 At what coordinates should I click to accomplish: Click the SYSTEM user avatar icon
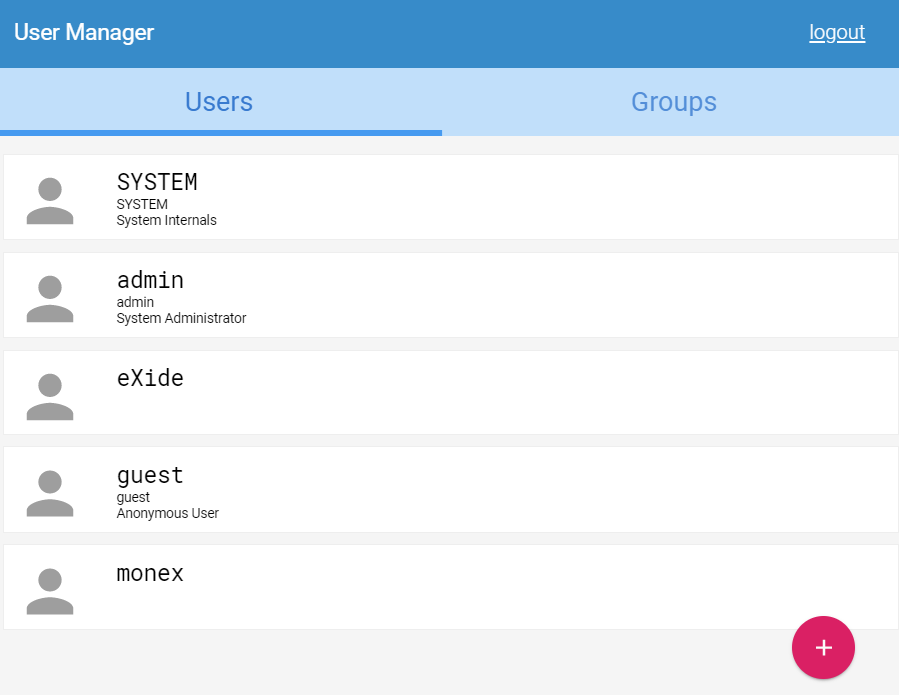(50, 200)
